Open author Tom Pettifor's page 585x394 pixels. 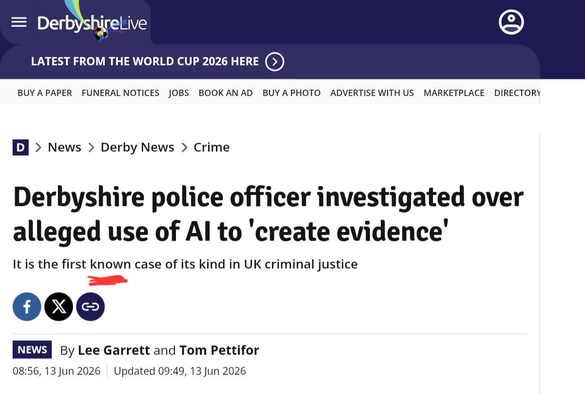[x=219, y=350]
